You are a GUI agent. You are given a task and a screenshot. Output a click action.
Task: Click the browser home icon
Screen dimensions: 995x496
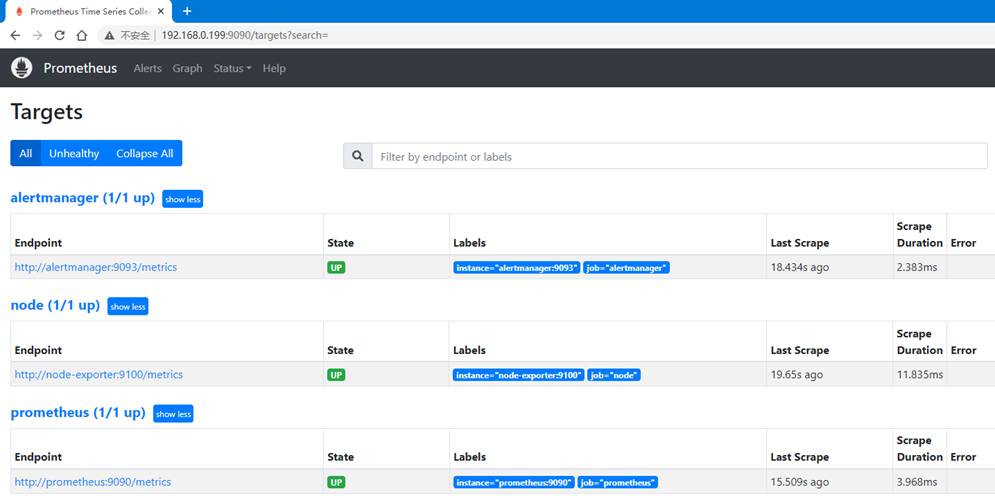click(x=81, y=36)
